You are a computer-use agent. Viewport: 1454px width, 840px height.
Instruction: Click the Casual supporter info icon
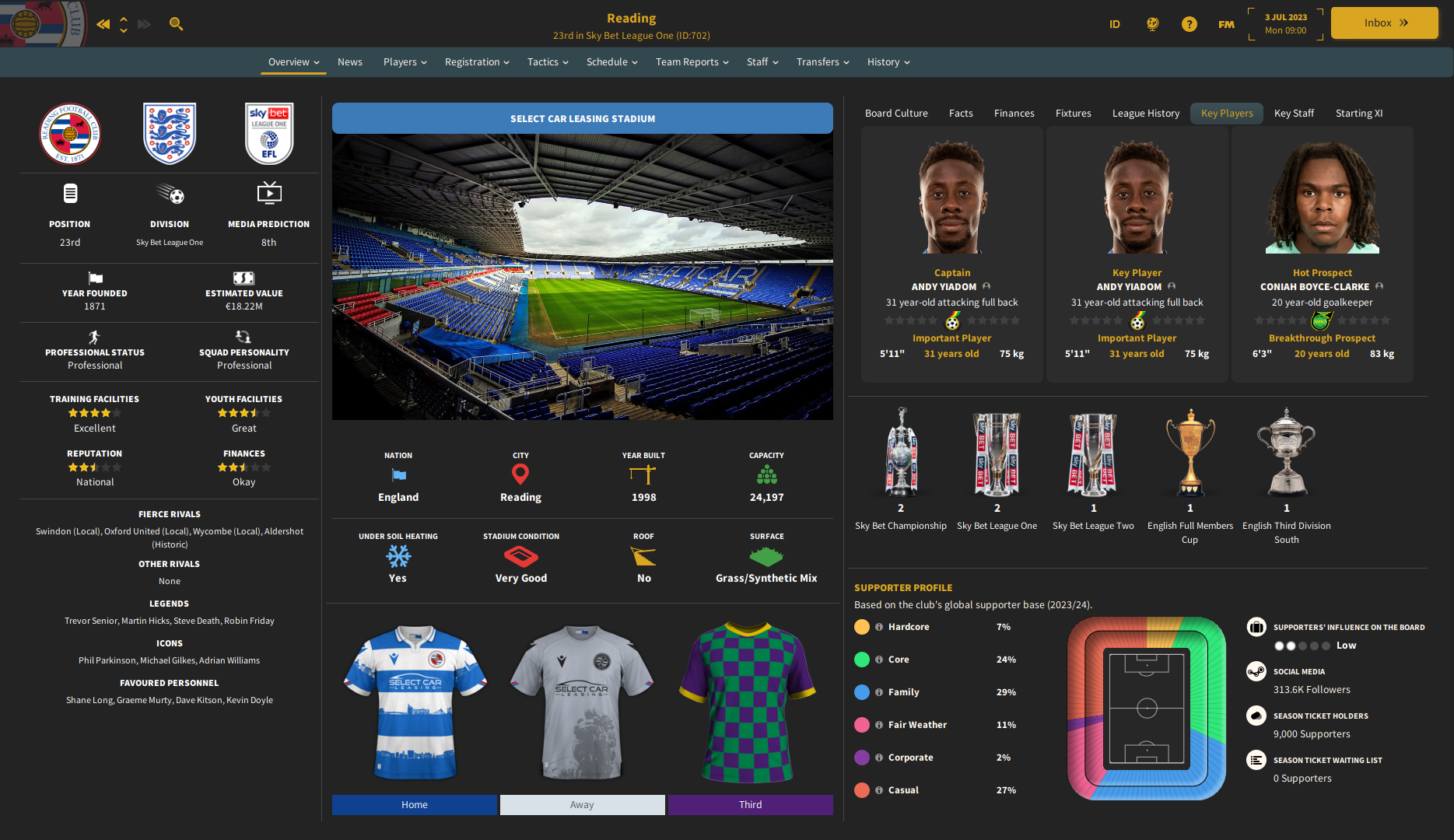point(879,790)
